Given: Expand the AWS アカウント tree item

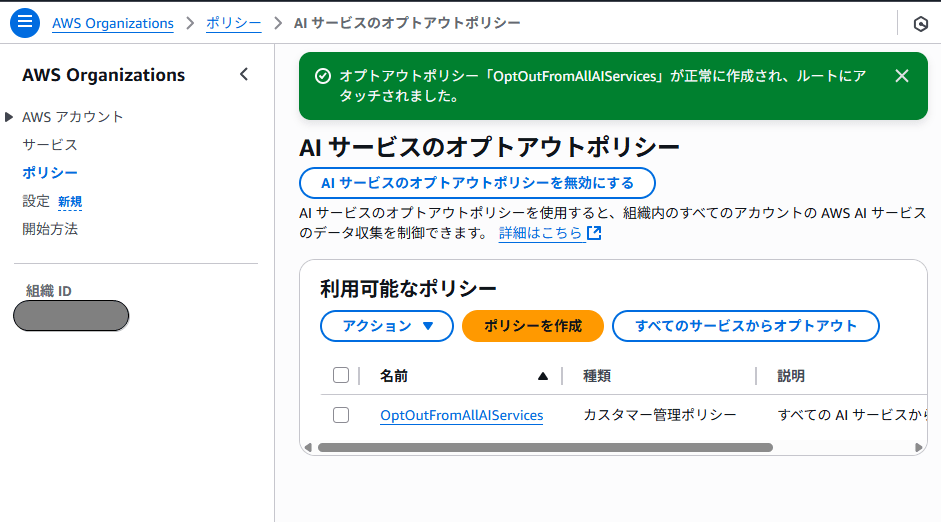Looking at the screenshot, I should 9,117.
